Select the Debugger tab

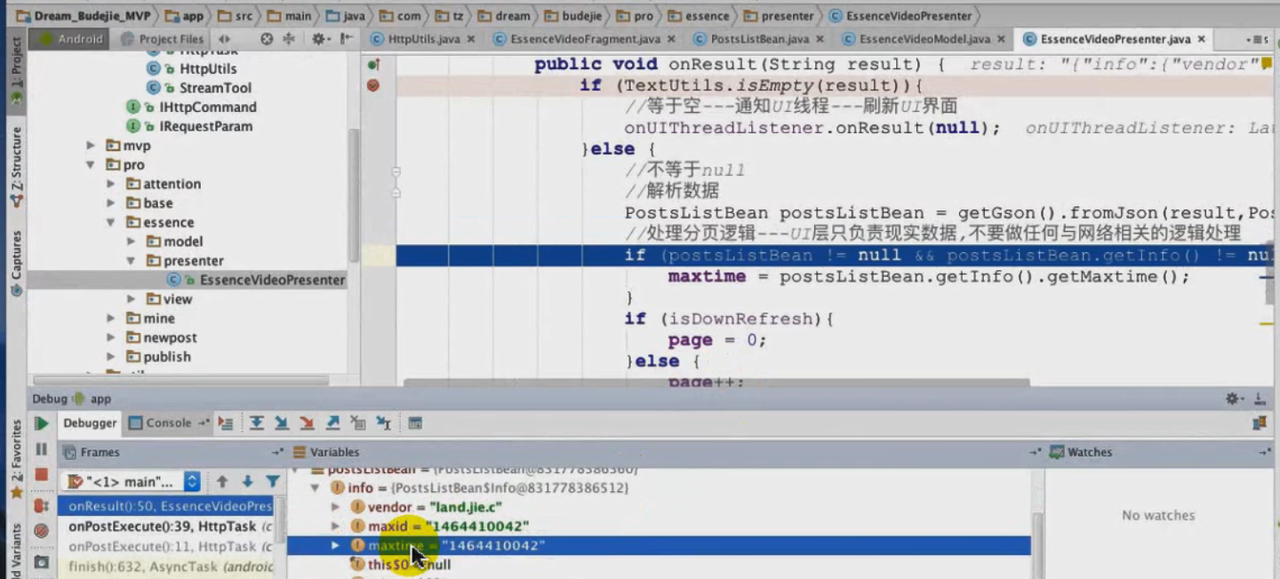coord(90,423)
